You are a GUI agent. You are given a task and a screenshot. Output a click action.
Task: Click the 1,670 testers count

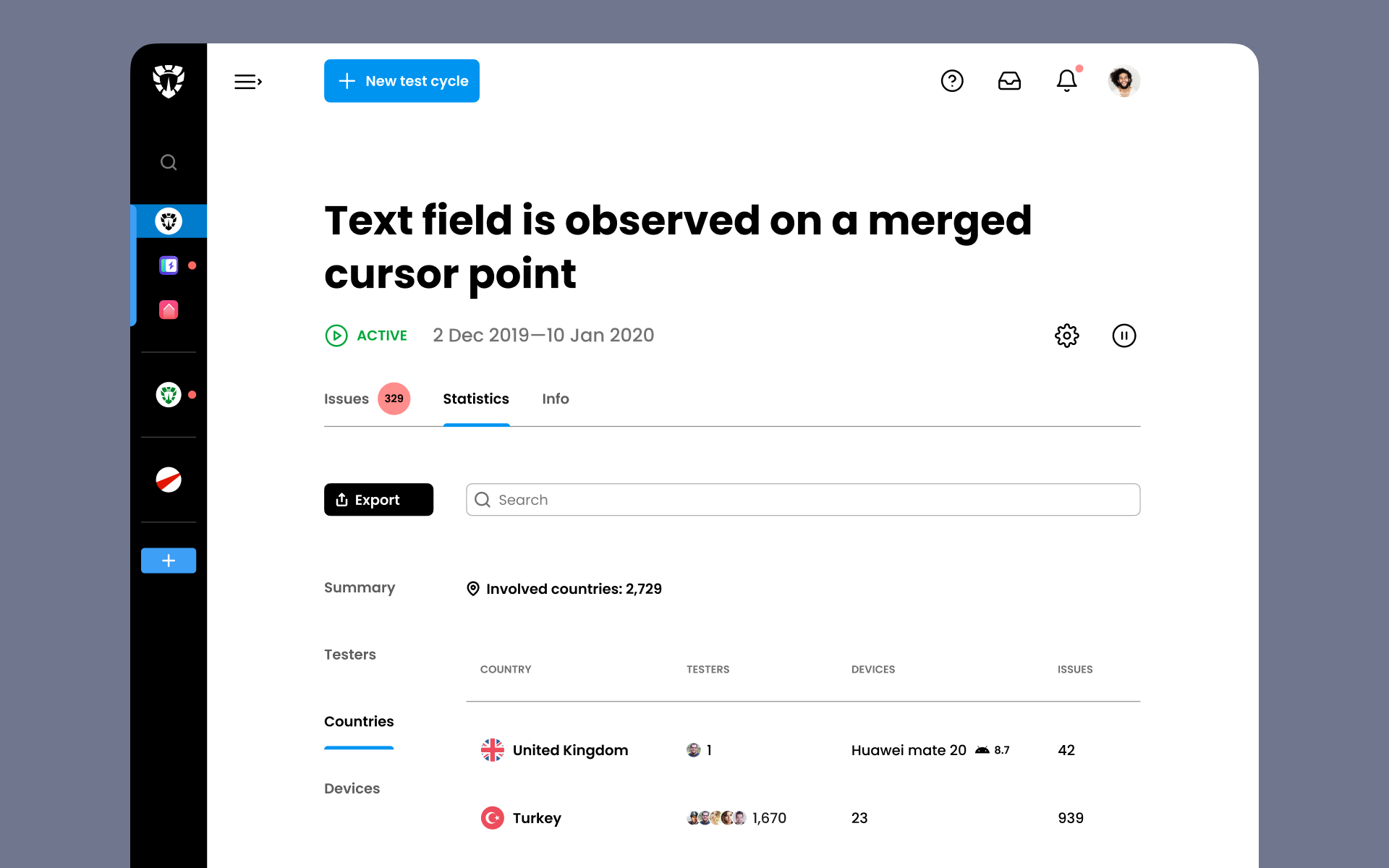769,818
